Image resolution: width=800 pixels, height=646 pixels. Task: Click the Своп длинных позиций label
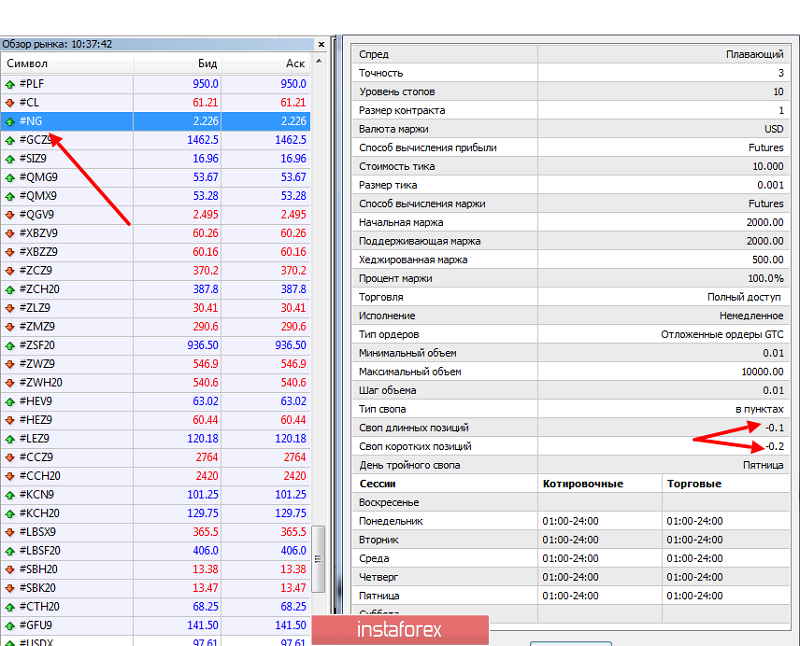coord(413,428)
